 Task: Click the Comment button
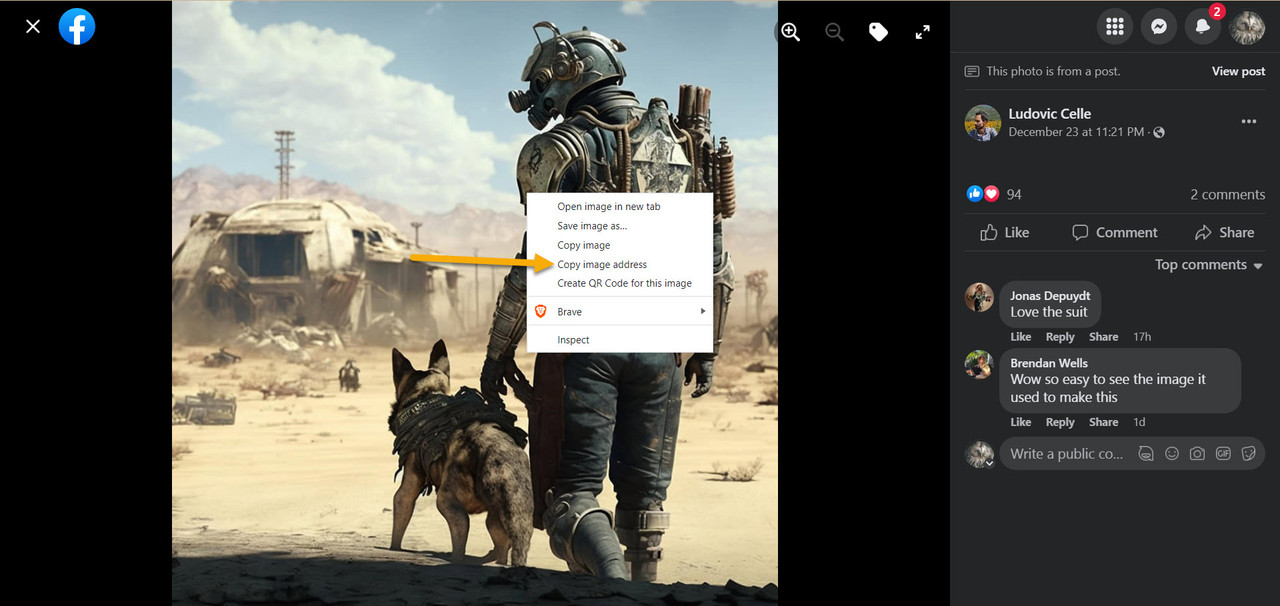click(1114, 232)
